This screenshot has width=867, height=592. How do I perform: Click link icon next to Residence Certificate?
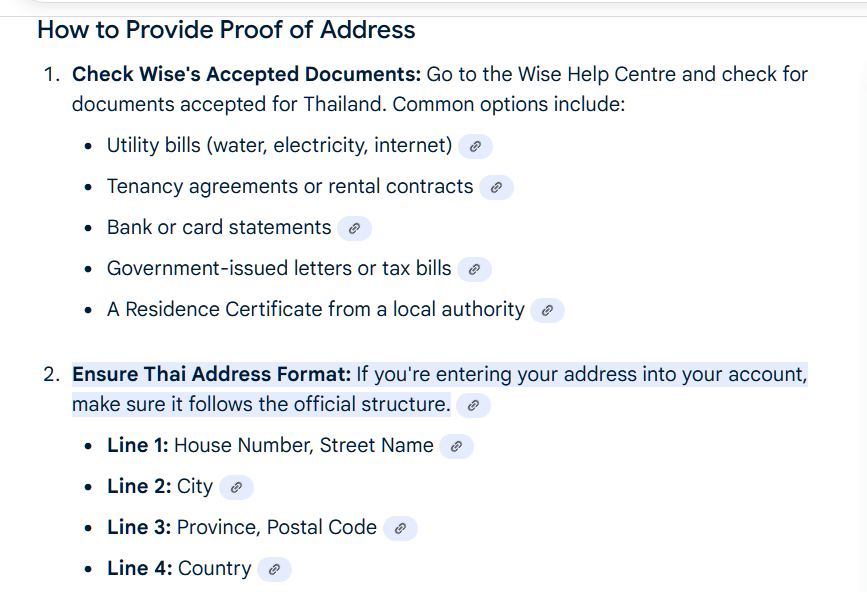point(547,310)
